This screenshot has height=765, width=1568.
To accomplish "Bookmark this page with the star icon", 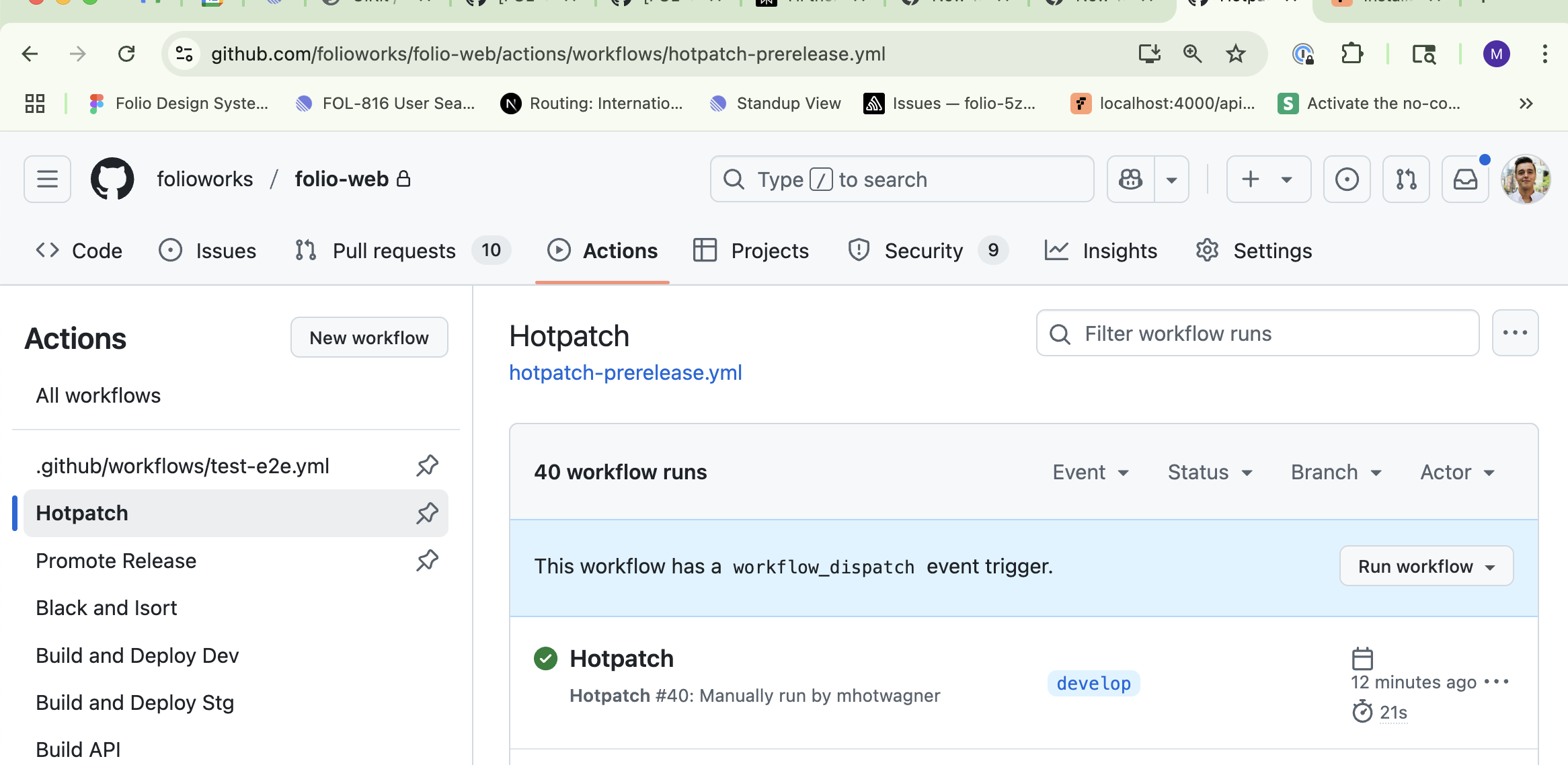I will pos(1235,54).
